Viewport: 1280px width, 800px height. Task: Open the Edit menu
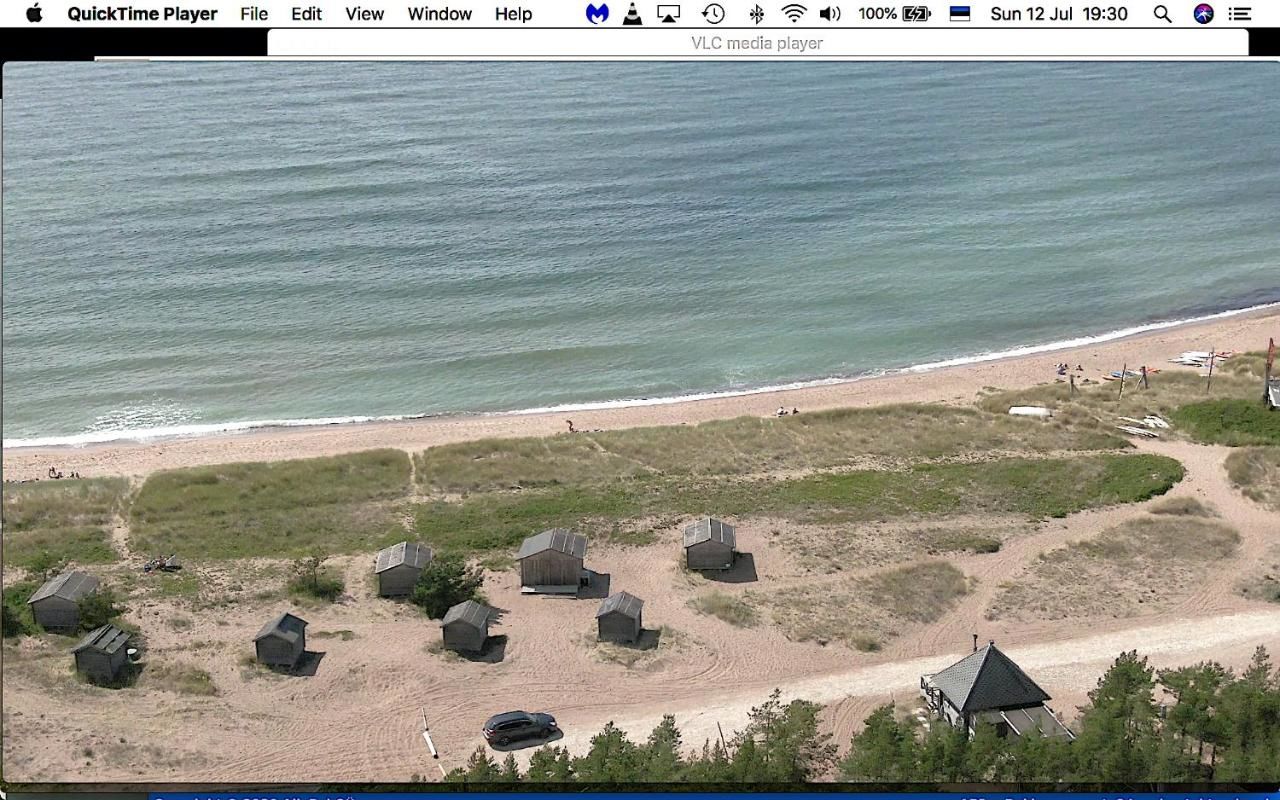[x=306, y=14]
